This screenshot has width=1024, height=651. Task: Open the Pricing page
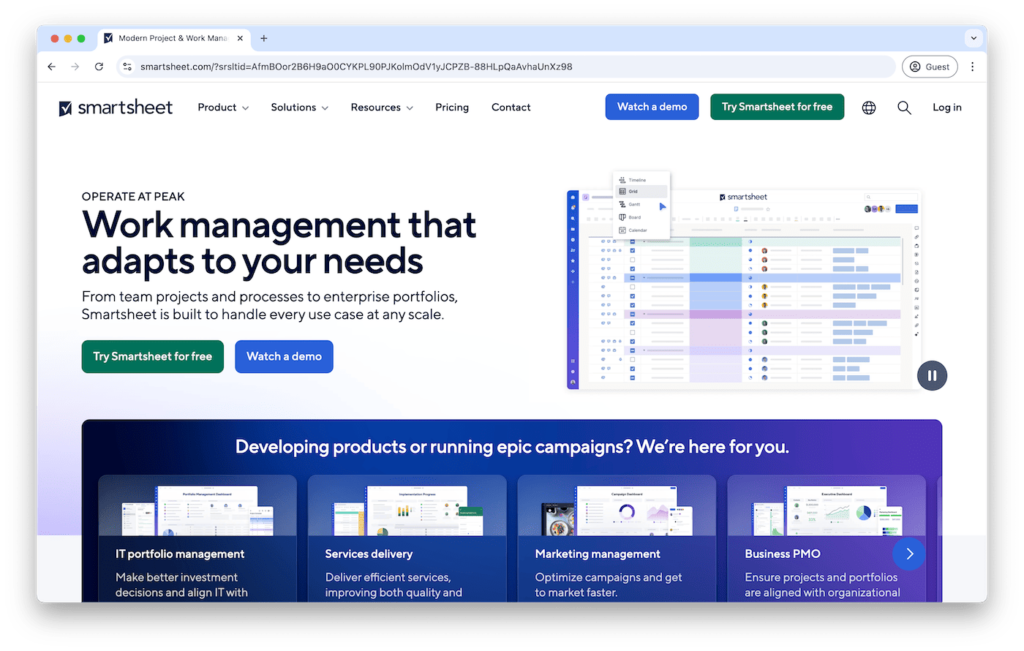[452, 108]
